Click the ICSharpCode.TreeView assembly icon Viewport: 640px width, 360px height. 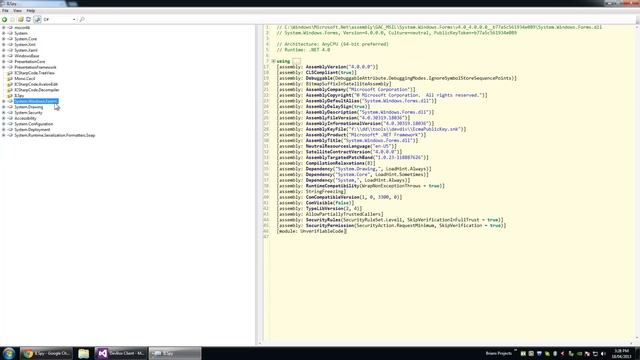click(10, 73)
